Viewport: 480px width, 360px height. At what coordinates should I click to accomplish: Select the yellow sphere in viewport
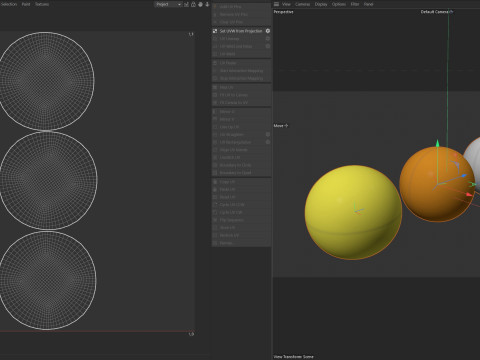(x=353, y=212)
